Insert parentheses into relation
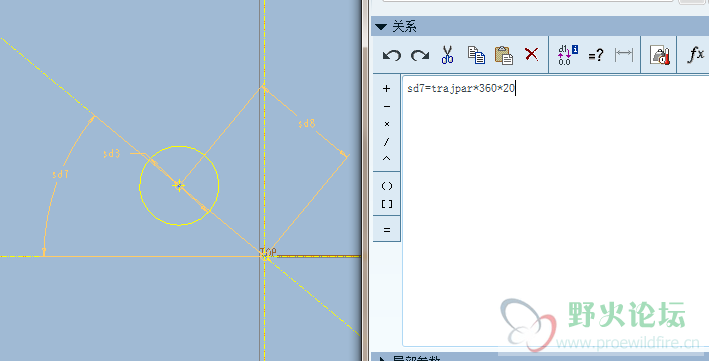The width and height of the screenshot is (709, 361). pos(387,186)
